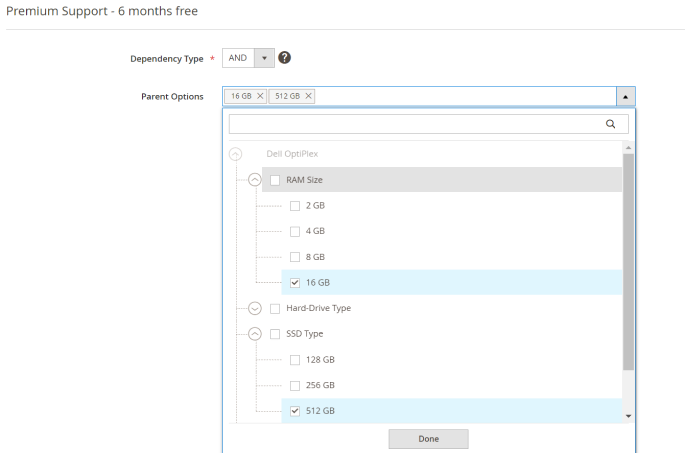Screen dimensions: 685x453
Task: Tick the 256 GB checkbox
Action: coord(295,385)
